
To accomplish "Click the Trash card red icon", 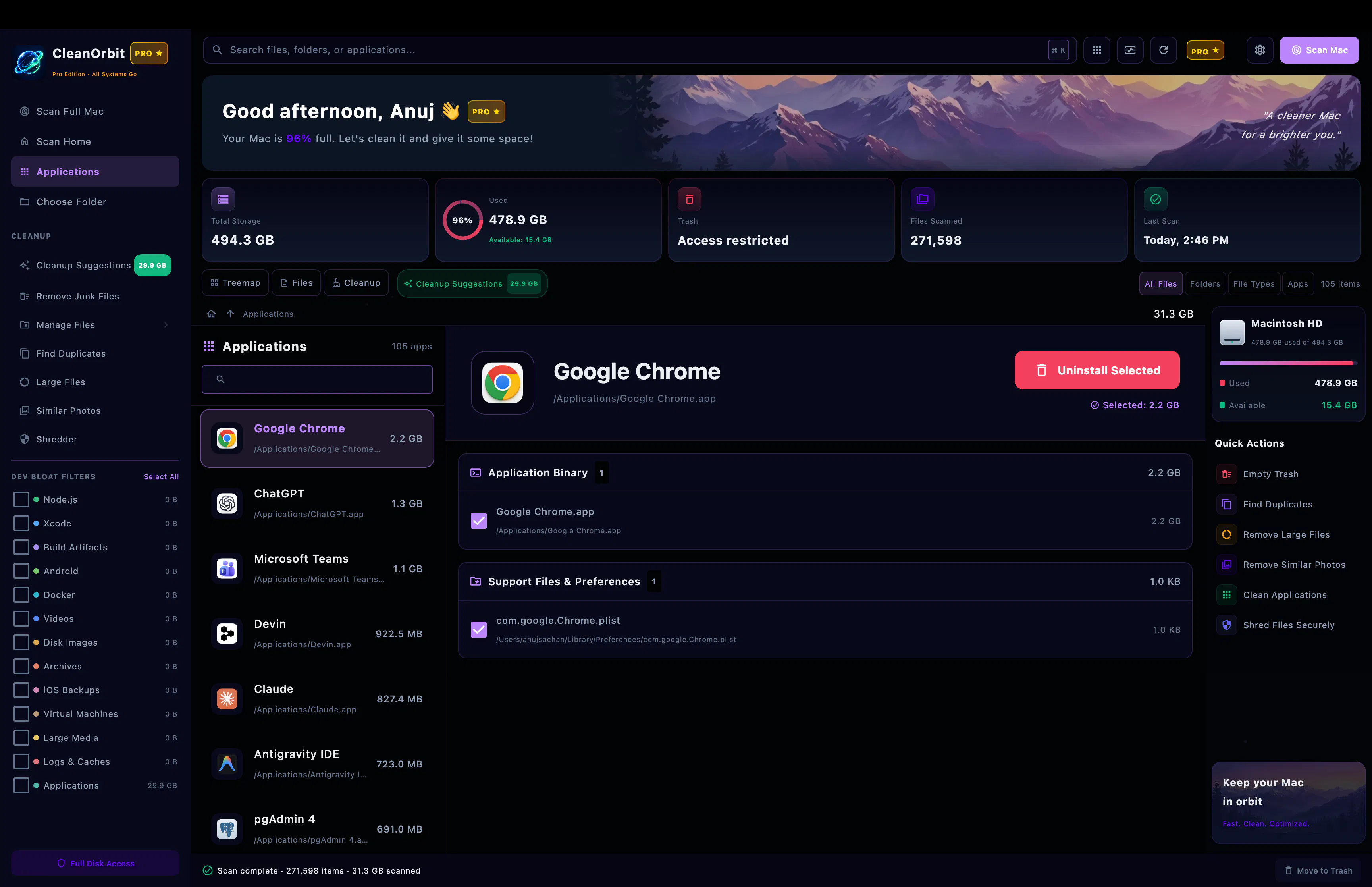I will 689,199.
